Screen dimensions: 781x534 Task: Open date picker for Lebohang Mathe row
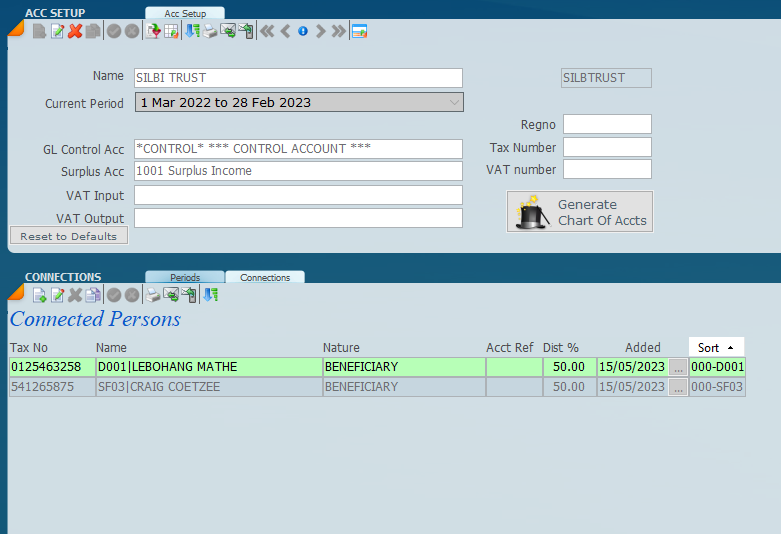tap(679, 367)
